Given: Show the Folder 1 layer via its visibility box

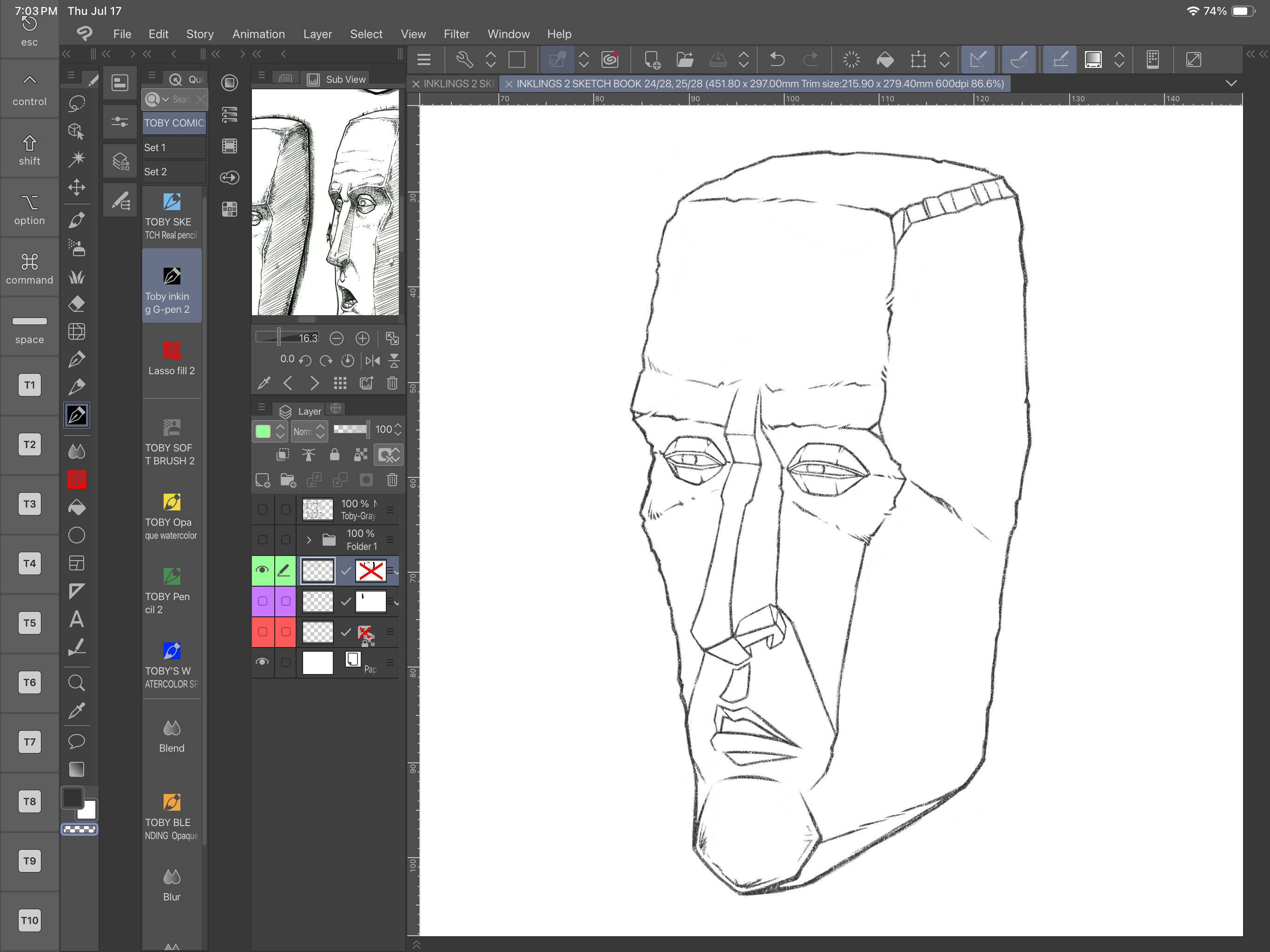Looking at the screenshot, I should (262, 540).
